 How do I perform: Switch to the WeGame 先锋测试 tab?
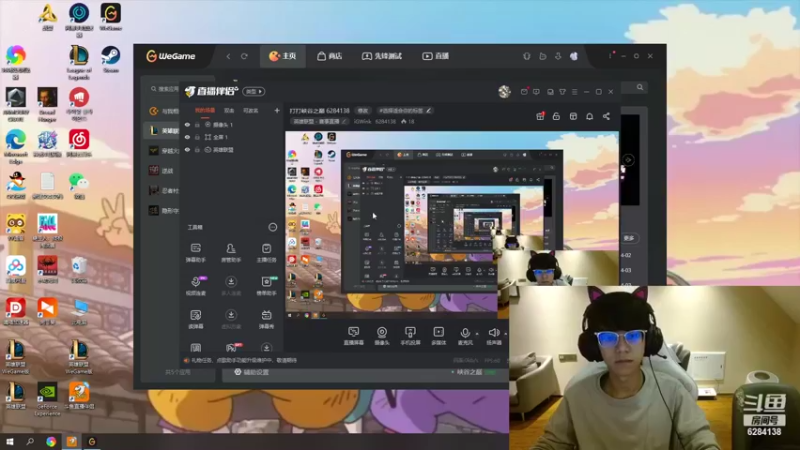[382, 56]
